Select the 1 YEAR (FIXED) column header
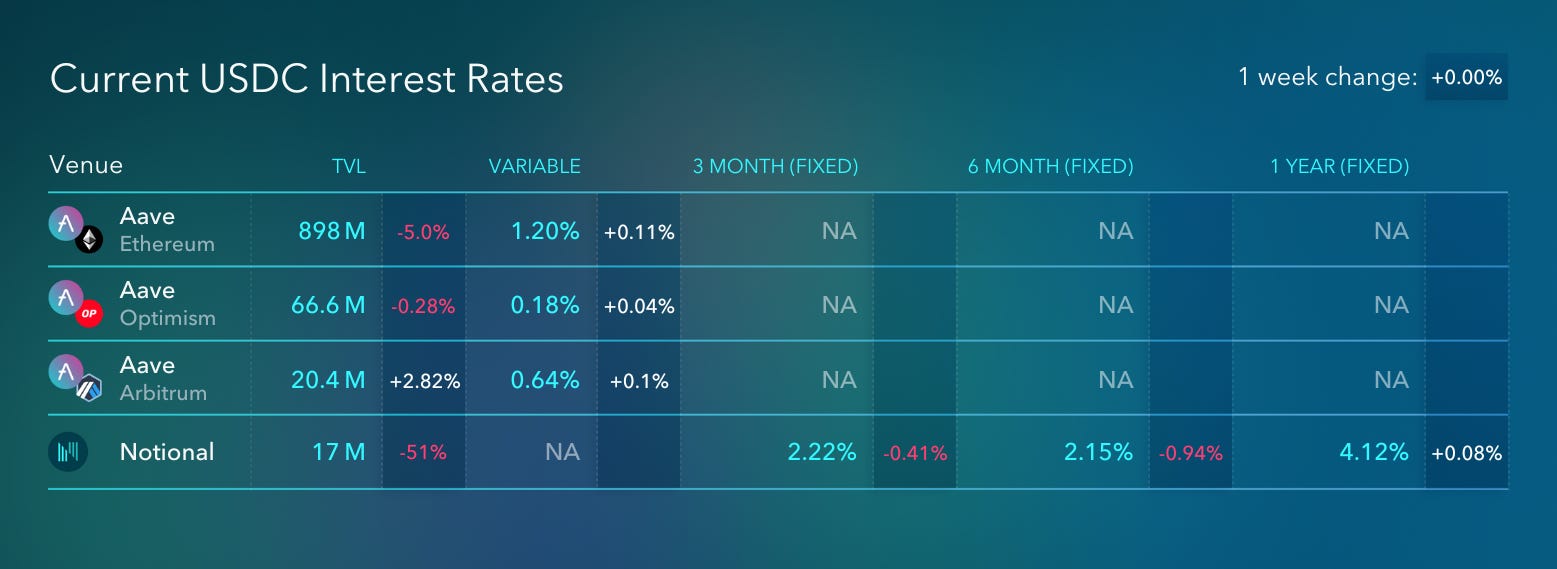Viewport: 1557px width, 569px height. point(1340,167)
